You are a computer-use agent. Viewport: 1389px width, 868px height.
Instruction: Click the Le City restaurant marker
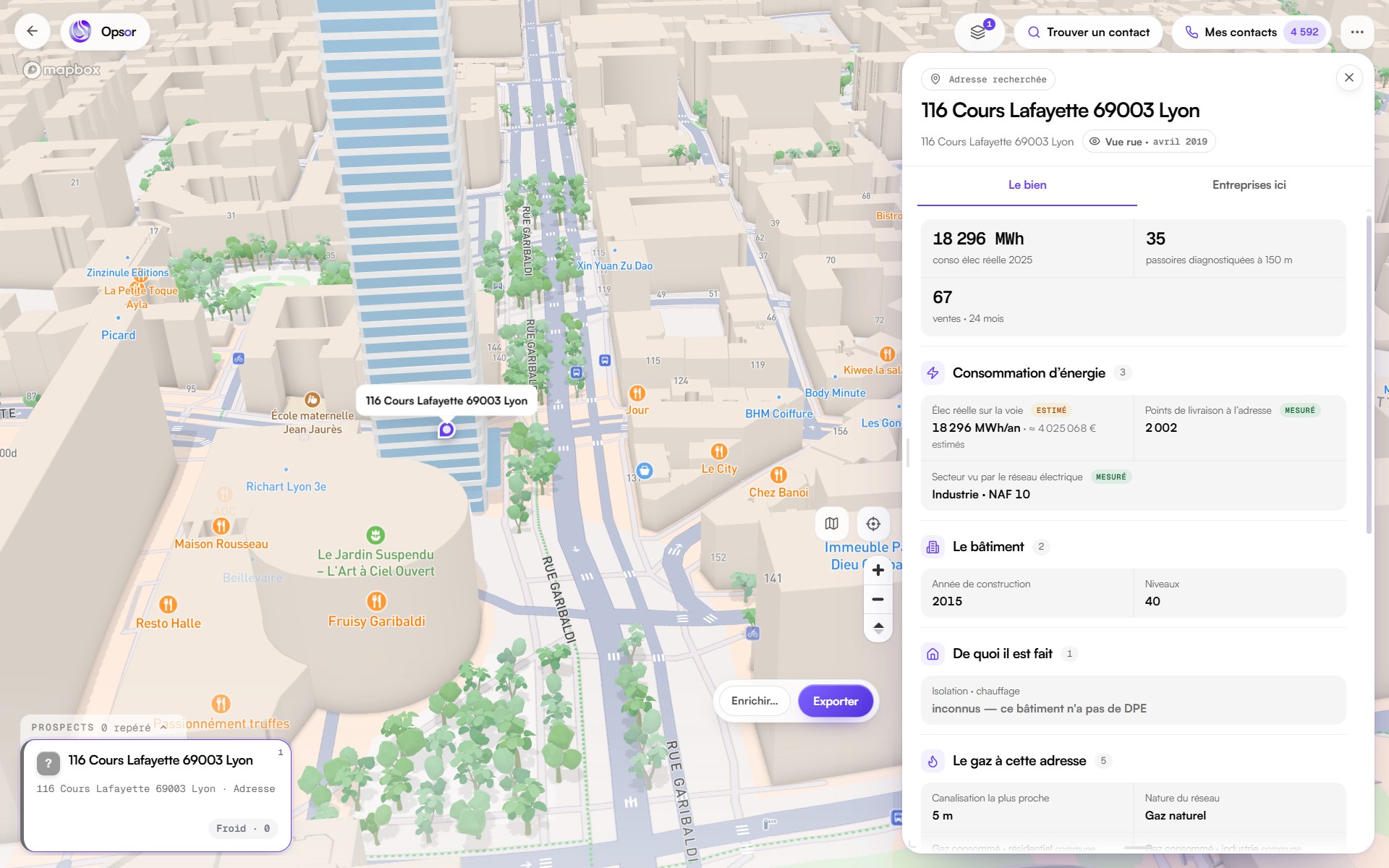click(x=718, y=451)
